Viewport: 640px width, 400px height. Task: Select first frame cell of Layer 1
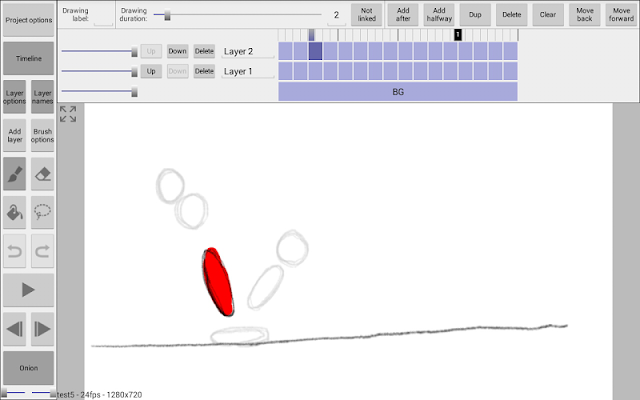[x=285, y=71]
